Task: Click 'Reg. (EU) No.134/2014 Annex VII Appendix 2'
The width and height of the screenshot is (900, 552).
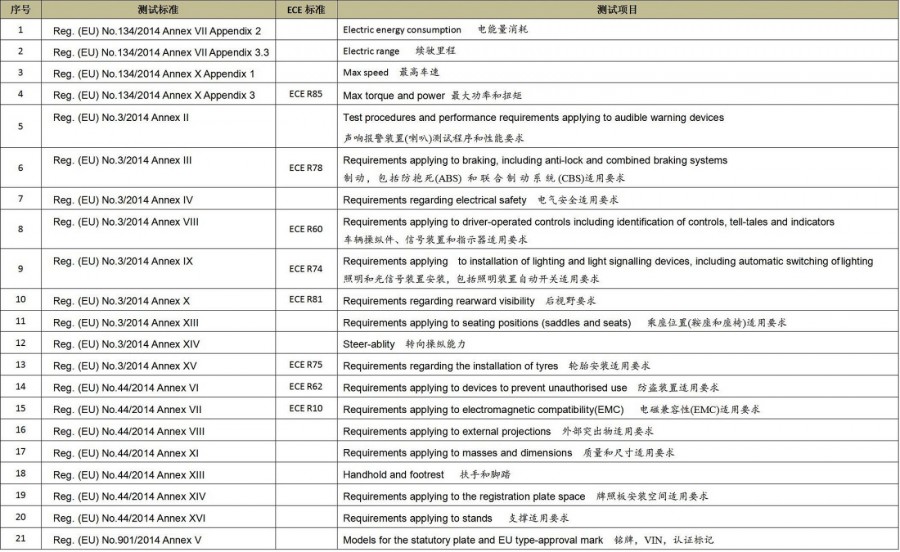Action: (157, 31)
